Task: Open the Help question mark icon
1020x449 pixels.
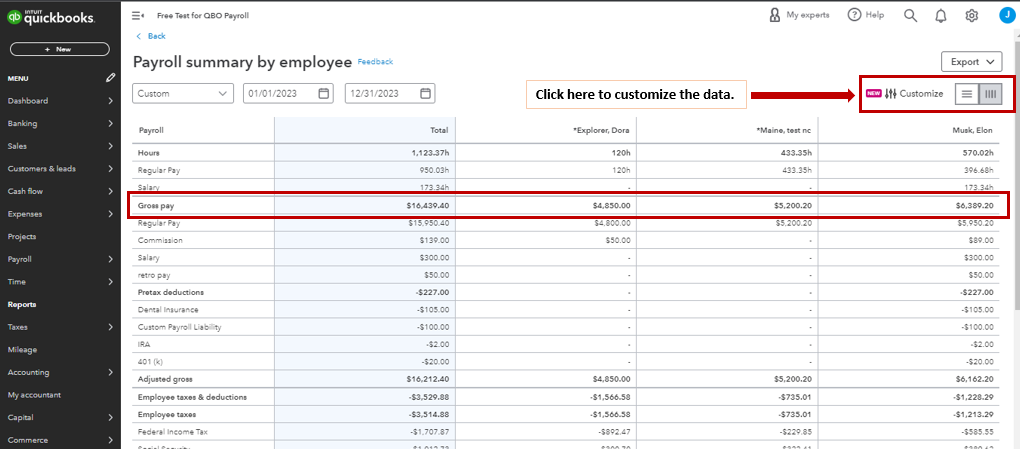Action: [x=854, y=15]
